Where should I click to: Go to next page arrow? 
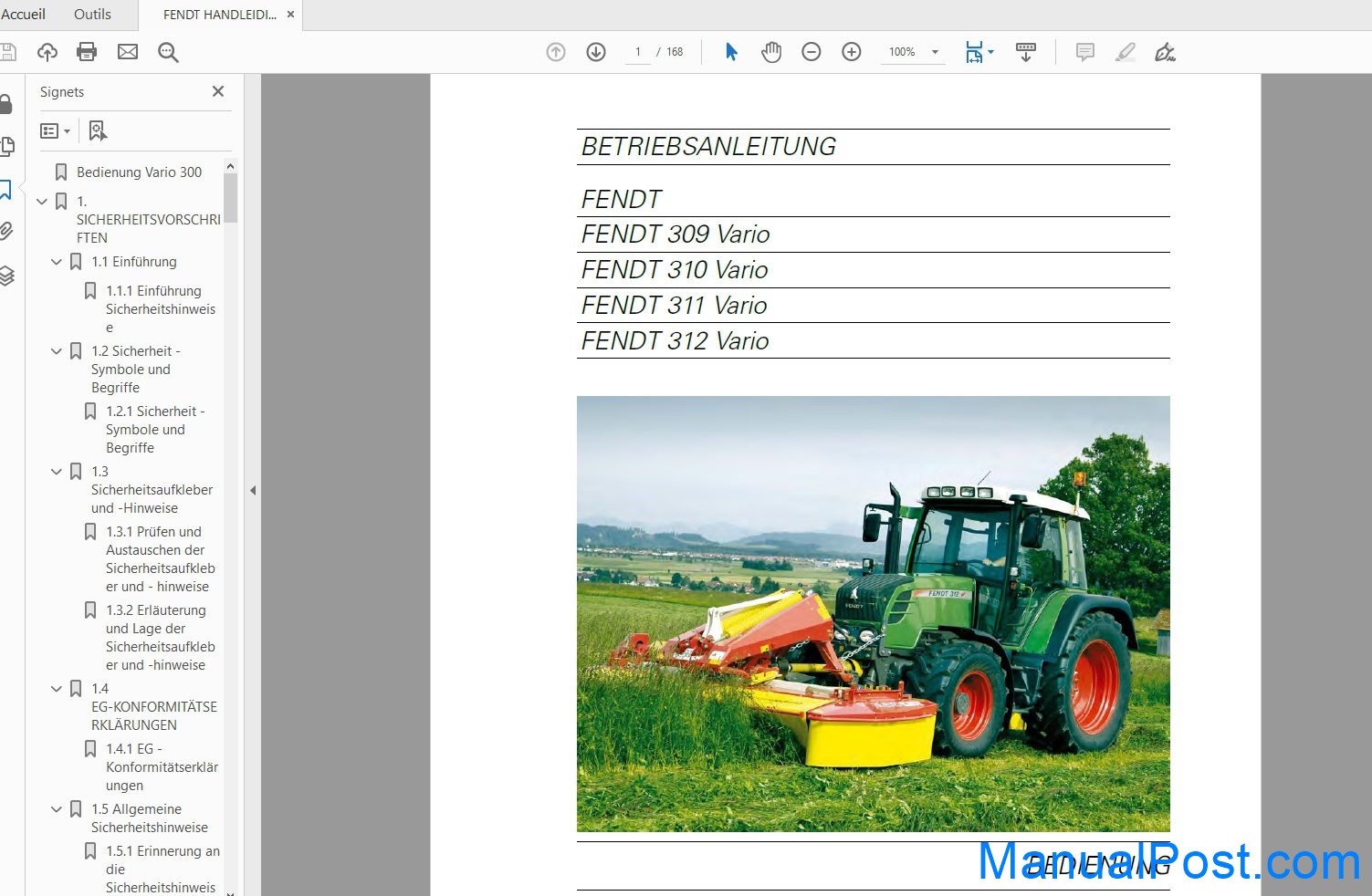click(x=596, y=52)
